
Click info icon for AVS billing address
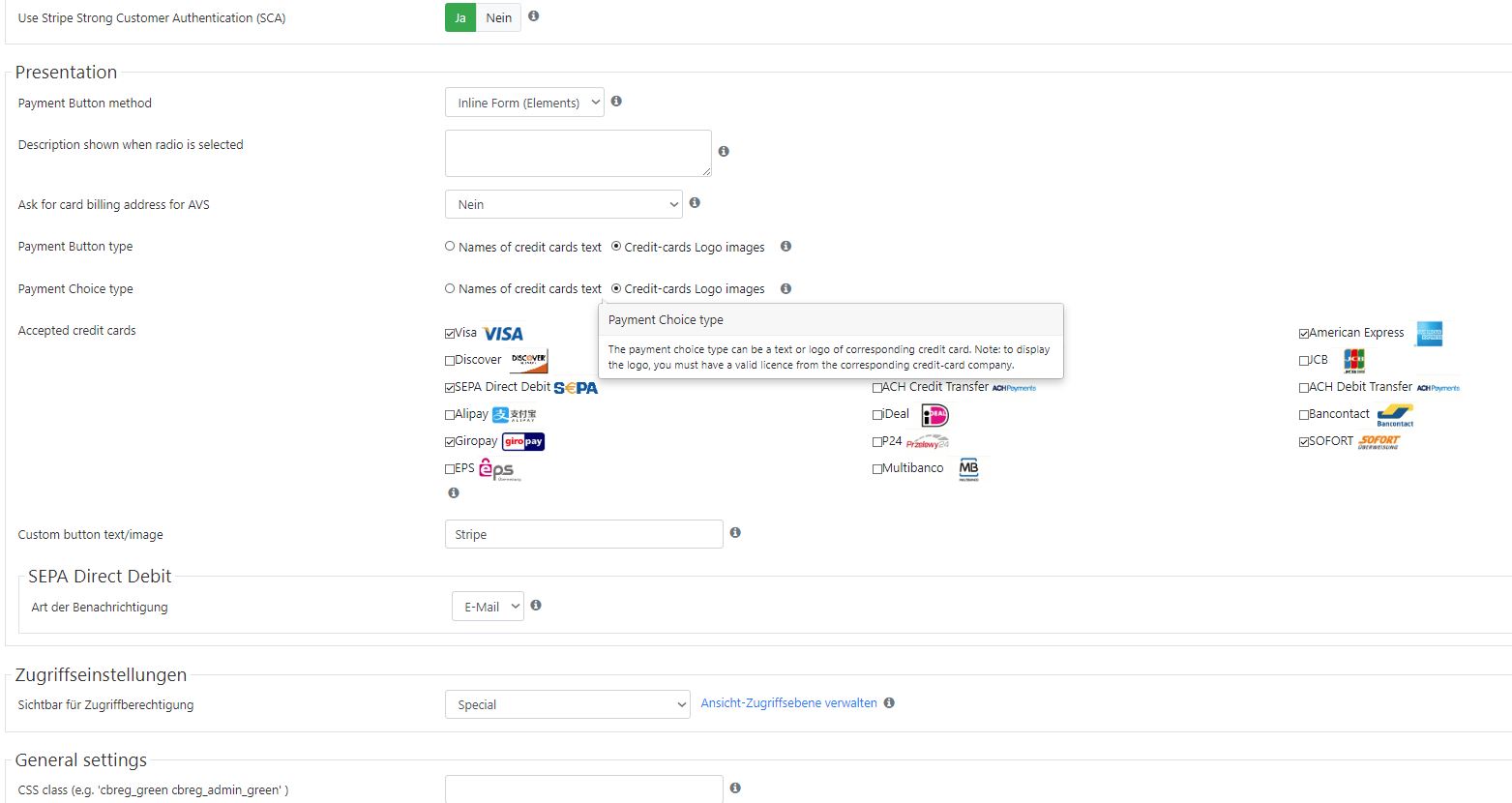pos(695,203)
